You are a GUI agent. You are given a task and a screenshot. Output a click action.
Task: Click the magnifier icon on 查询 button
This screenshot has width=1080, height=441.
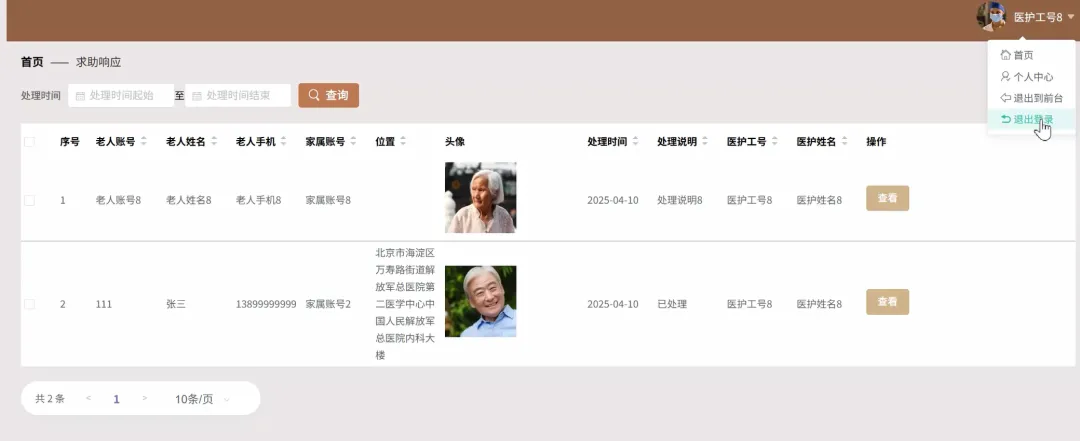pyautogui.click(x=314, y=95)
